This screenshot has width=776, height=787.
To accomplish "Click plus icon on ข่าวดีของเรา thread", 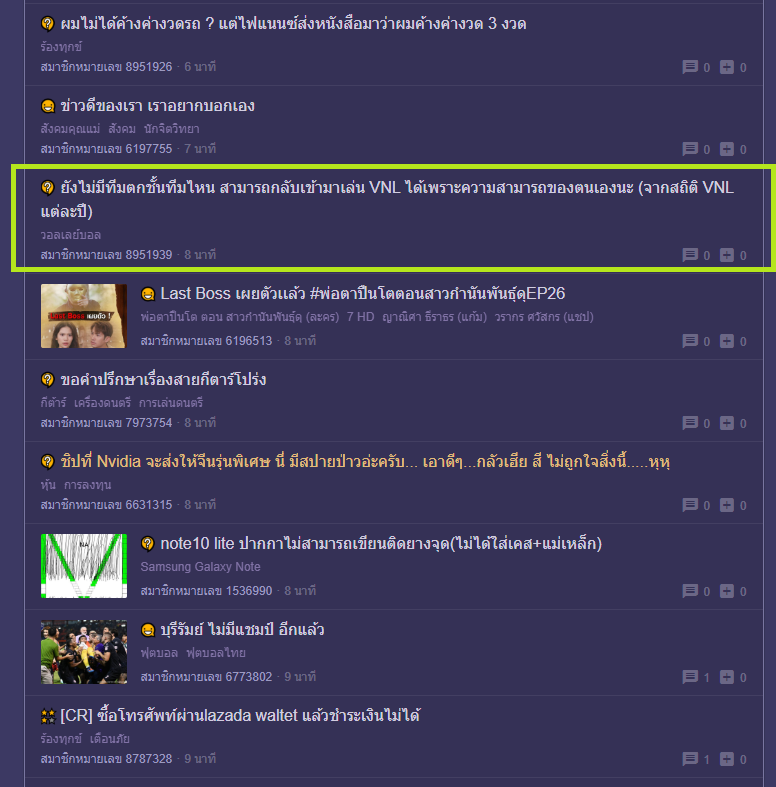I will click(x=727, y=149).
